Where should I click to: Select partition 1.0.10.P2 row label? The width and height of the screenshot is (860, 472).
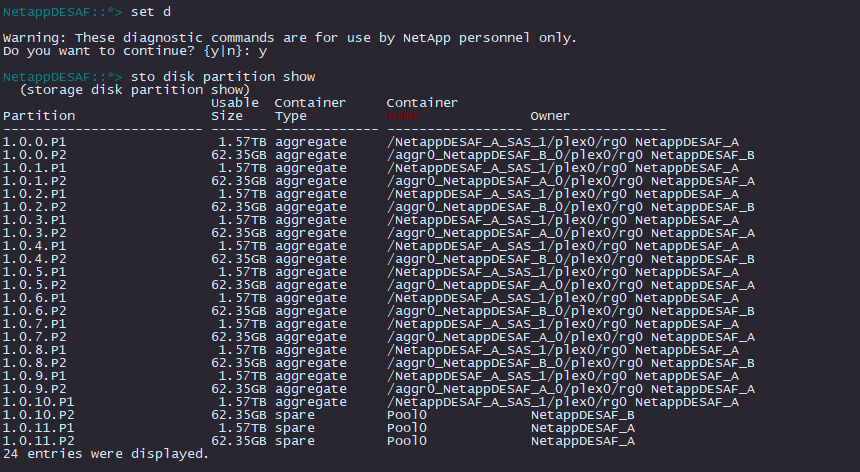pos(39,414)
